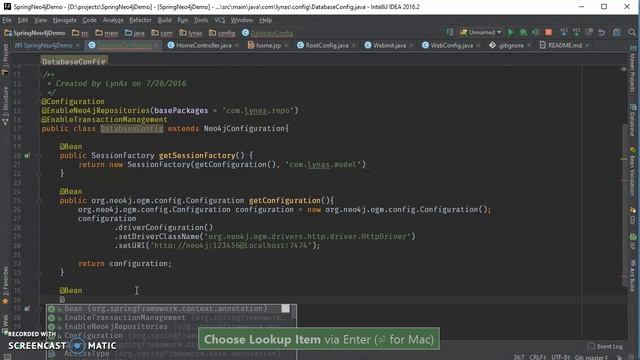Image resolution: width=640 pixels, height=360 pixels.
Task: Click SpringNeo4jDemo in the navigation breadcrumb
Action: pyautogui.click(x=35, y=33)
